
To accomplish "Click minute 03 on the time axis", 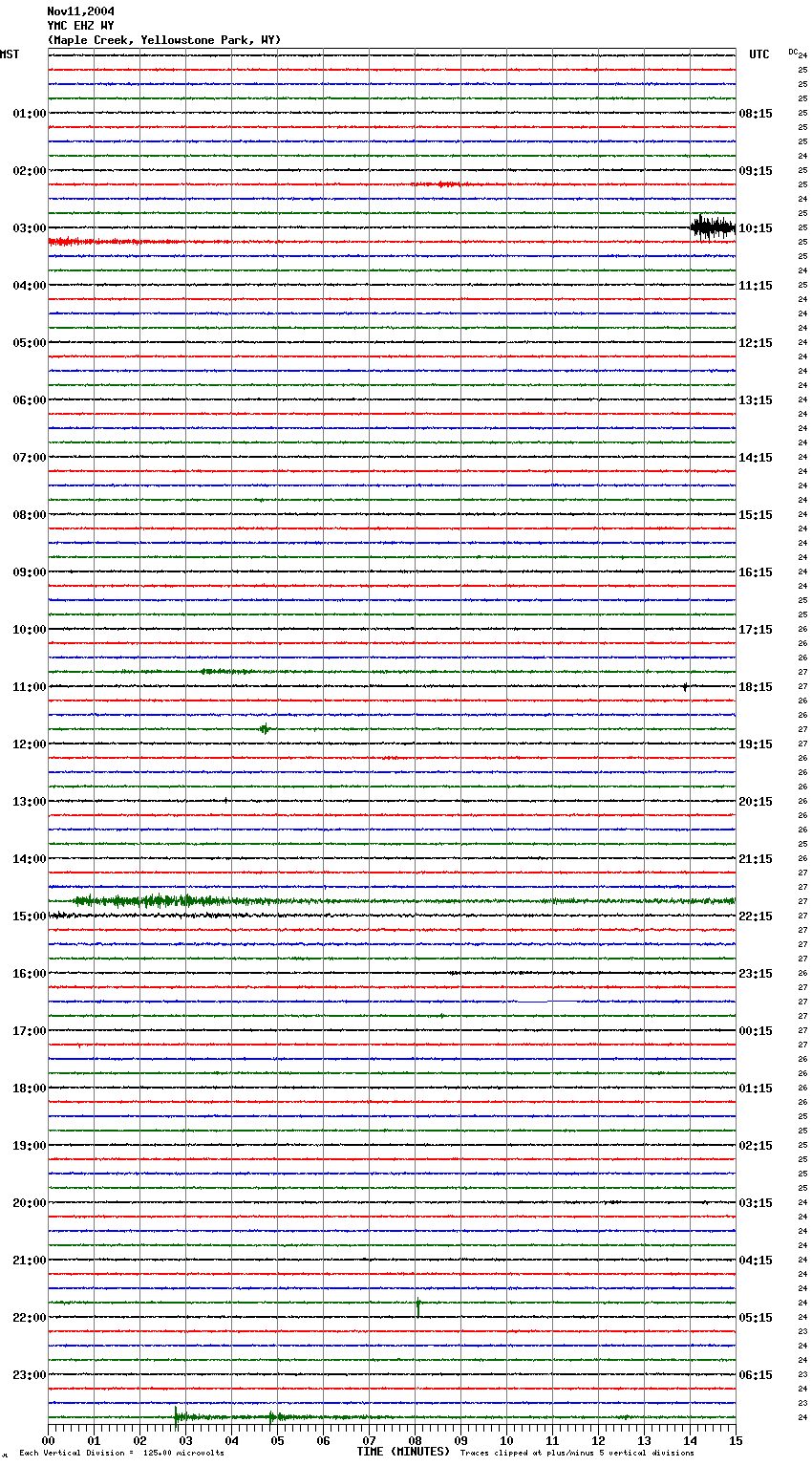I will tap(186, 1440).
